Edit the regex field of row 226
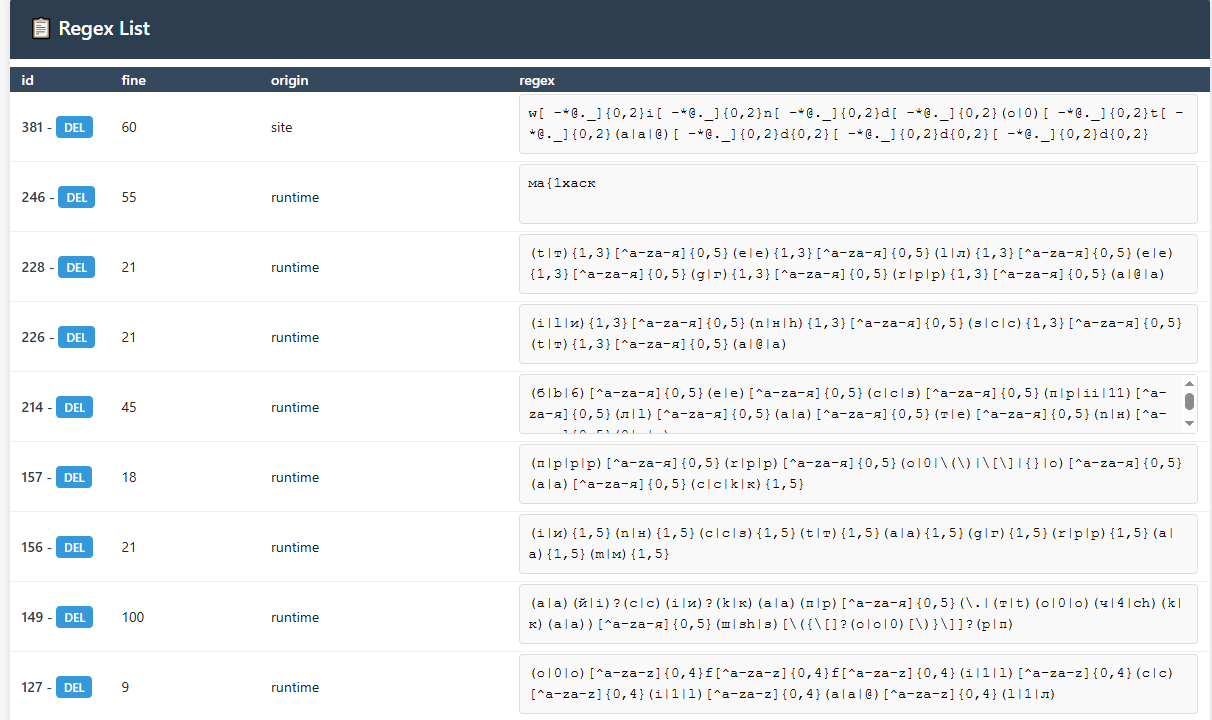Image resolution: width=1212 pixels, height=720 pixels. tap(858, 334)
